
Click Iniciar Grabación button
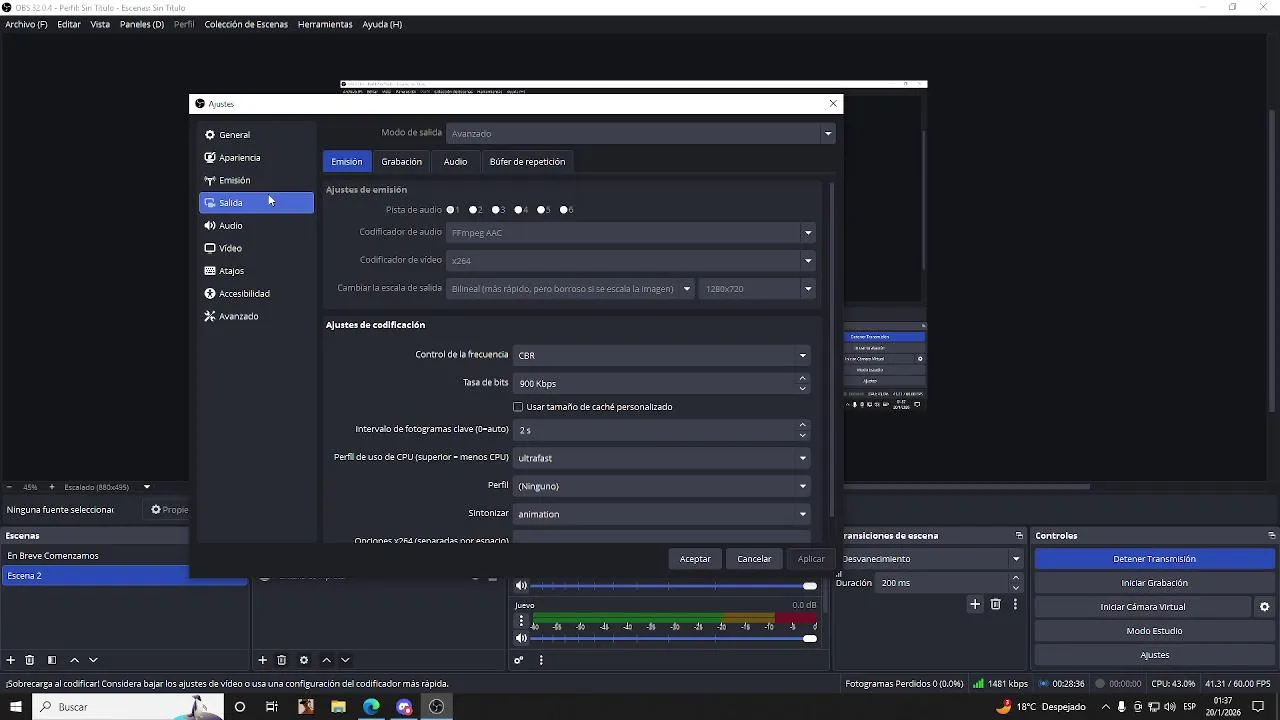(1154, 583)
